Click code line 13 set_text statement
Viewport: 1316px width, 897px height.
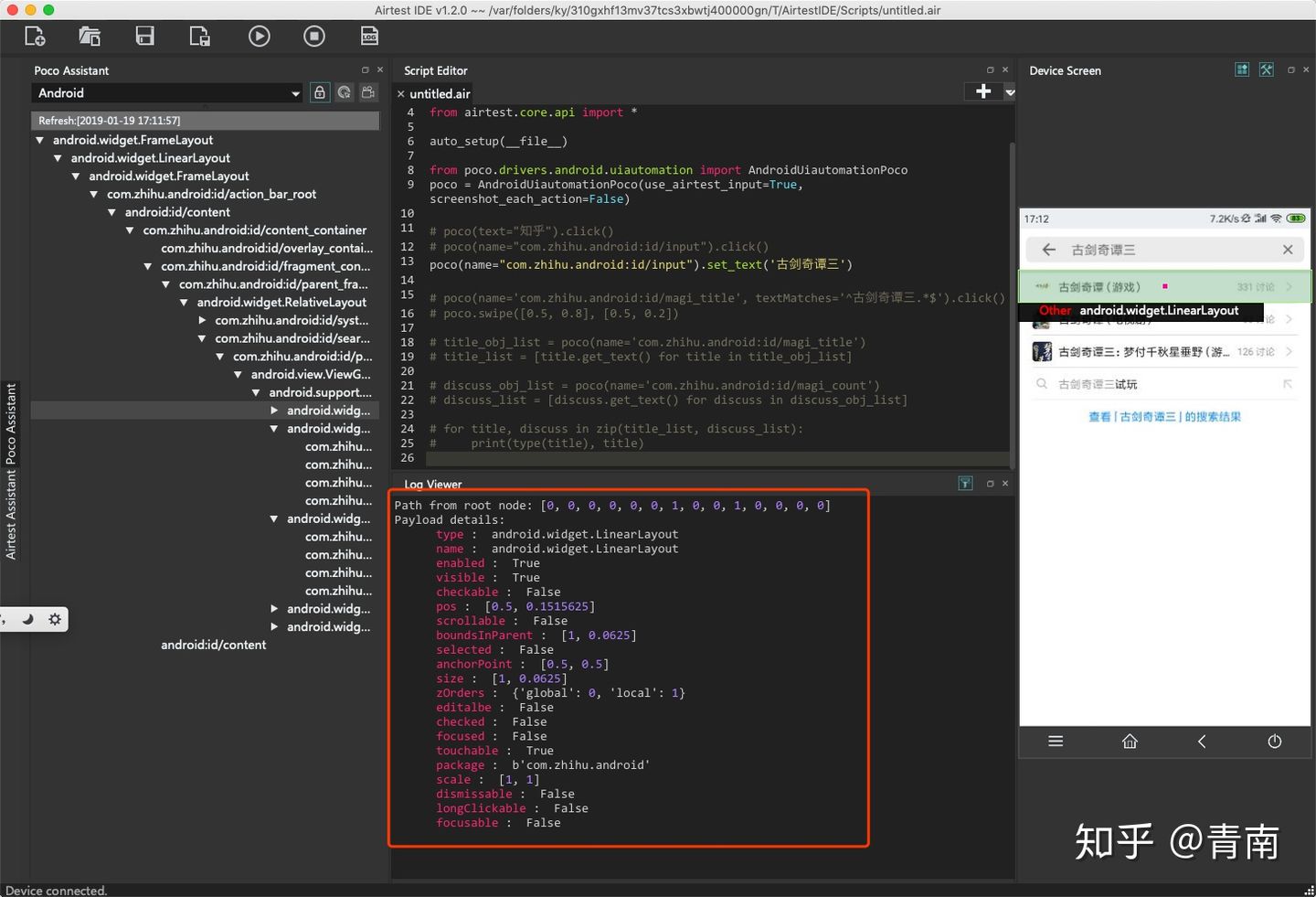[x=641, y=264]
